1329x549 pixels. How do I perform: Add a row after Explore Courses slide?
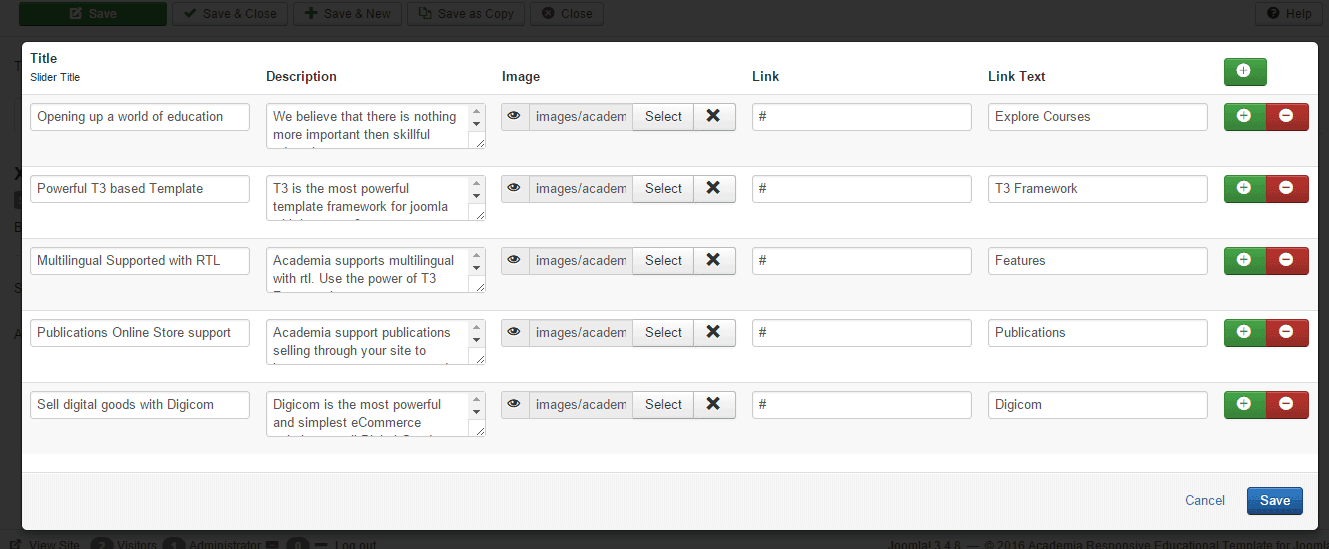[x=1244, y=116]
